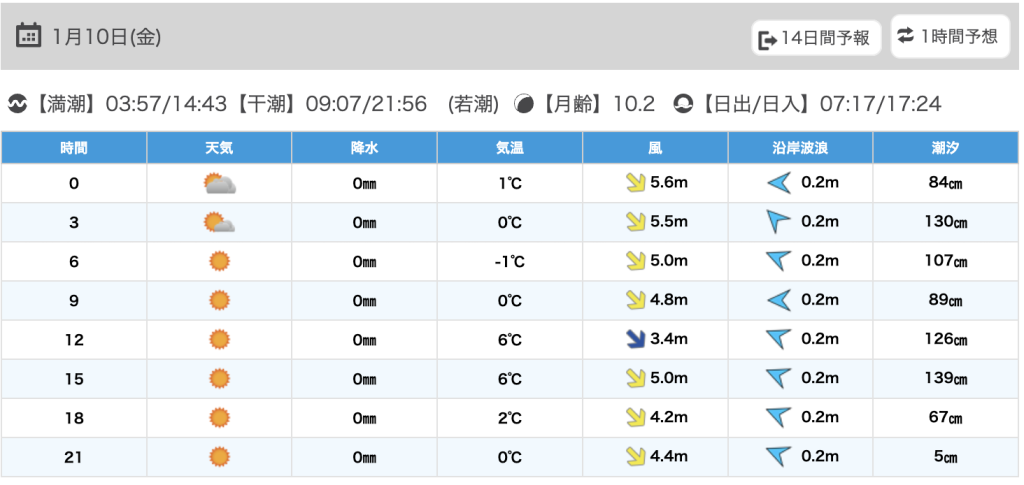Viewport: 1024px width, 485px height.
Task: Click the cloudy weather icon at hour 0
Action: point(219,183)
